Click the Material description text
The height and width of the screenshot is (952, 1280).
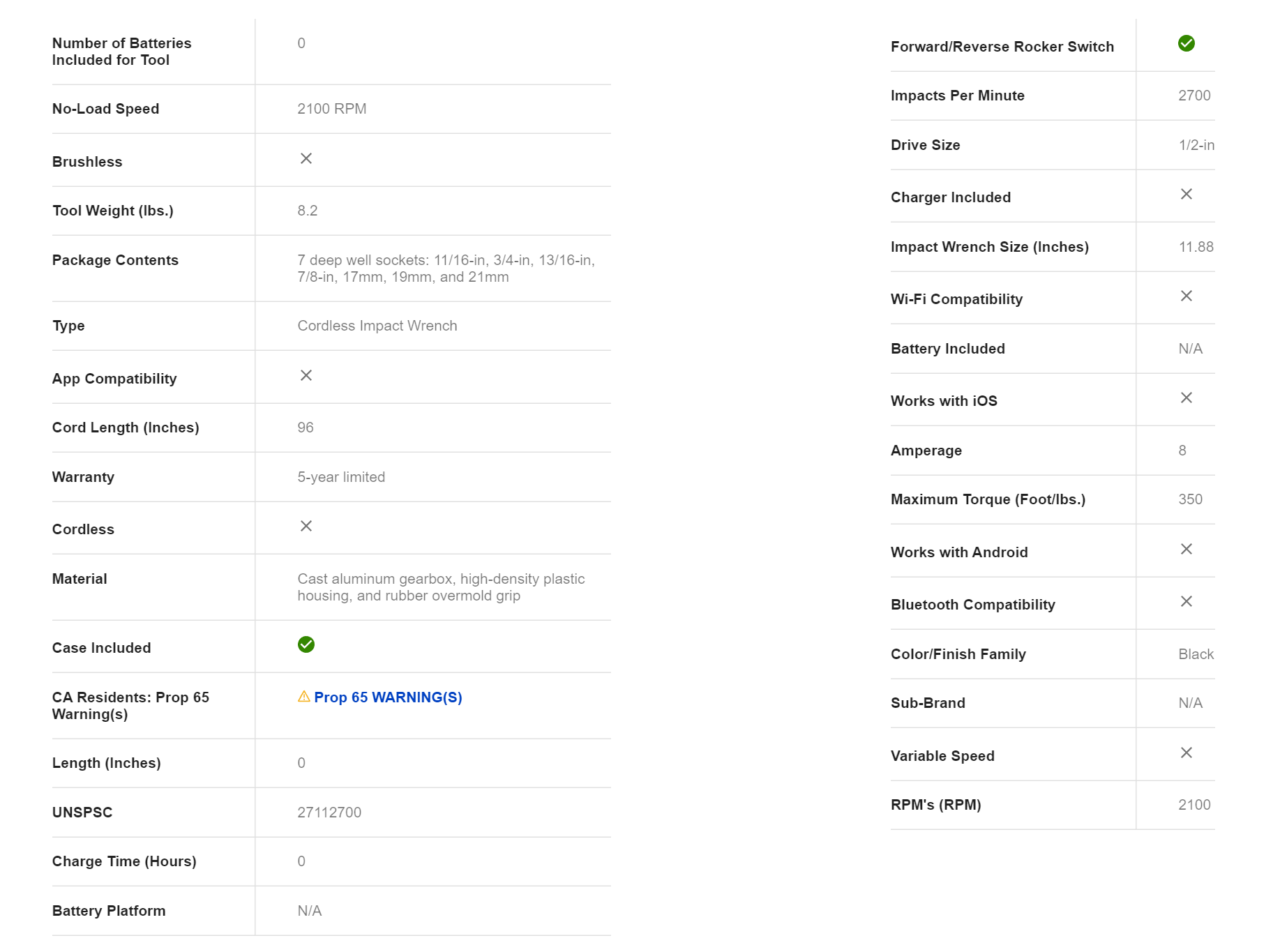click(x=441, y=587)
